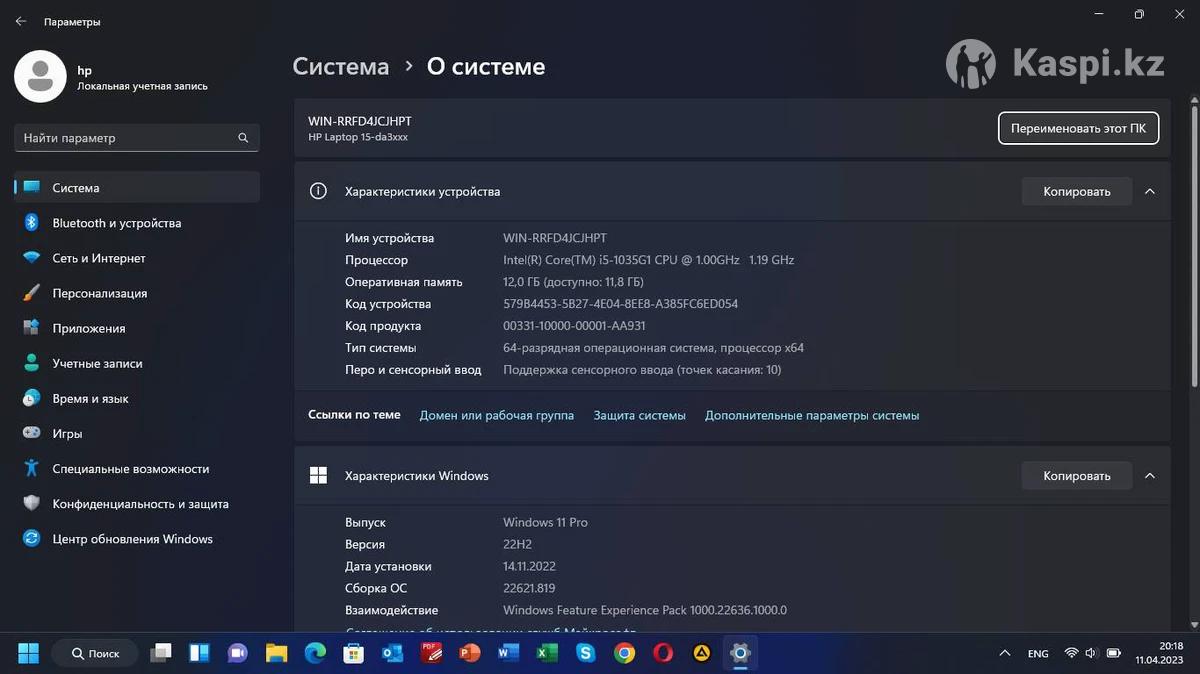The width and height of the screenshot is (1200, 674).
Task: Launch Word from the taskbar
Action: pos(508,653)
